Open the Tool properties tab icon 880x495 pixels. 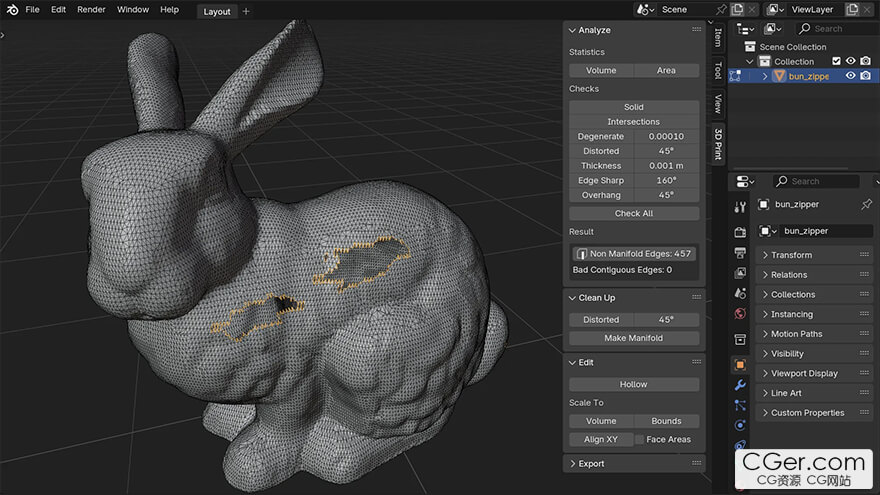(740, 207)
